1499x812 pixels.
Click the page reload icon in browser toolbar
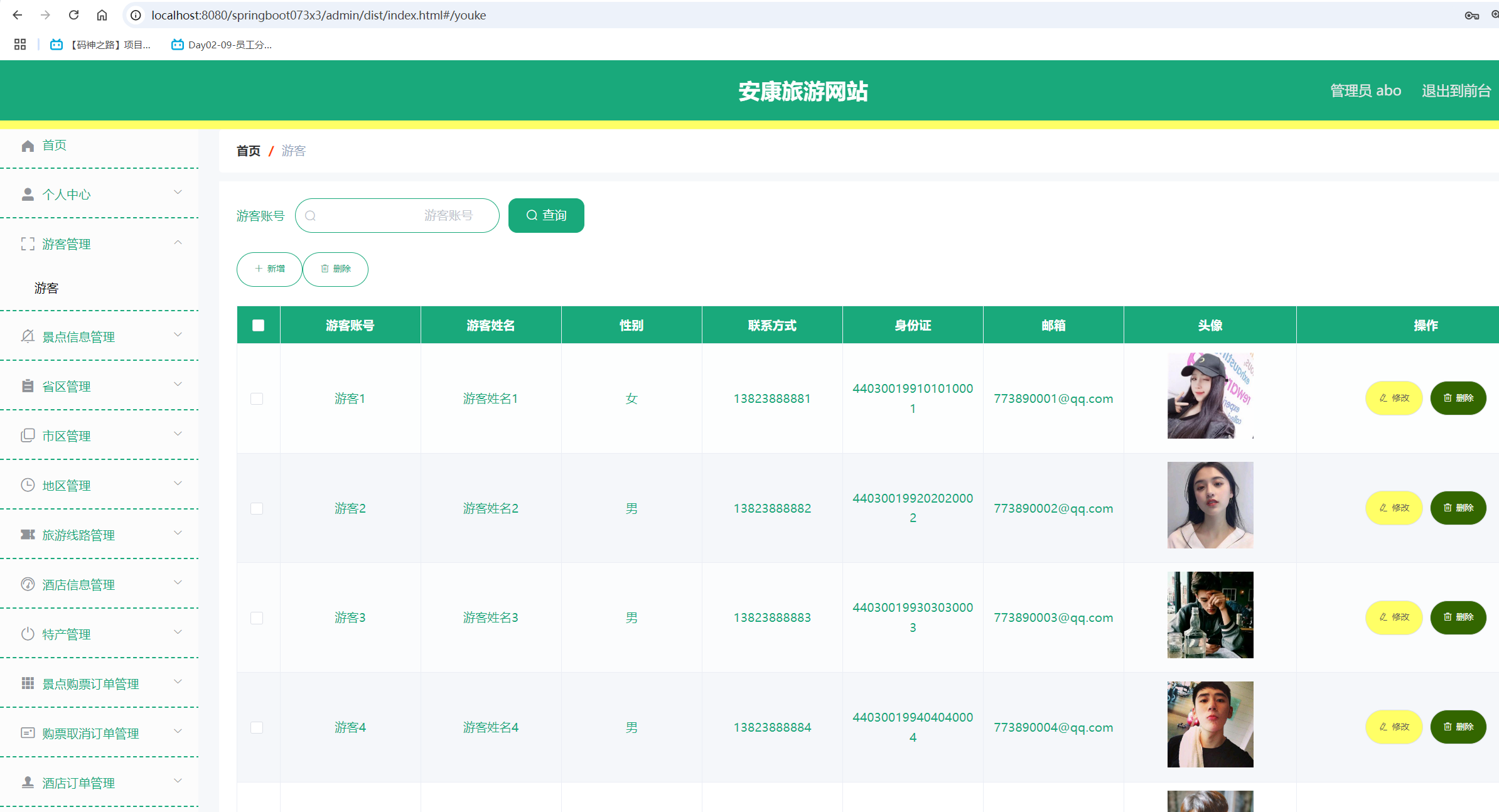click(73, 14)
